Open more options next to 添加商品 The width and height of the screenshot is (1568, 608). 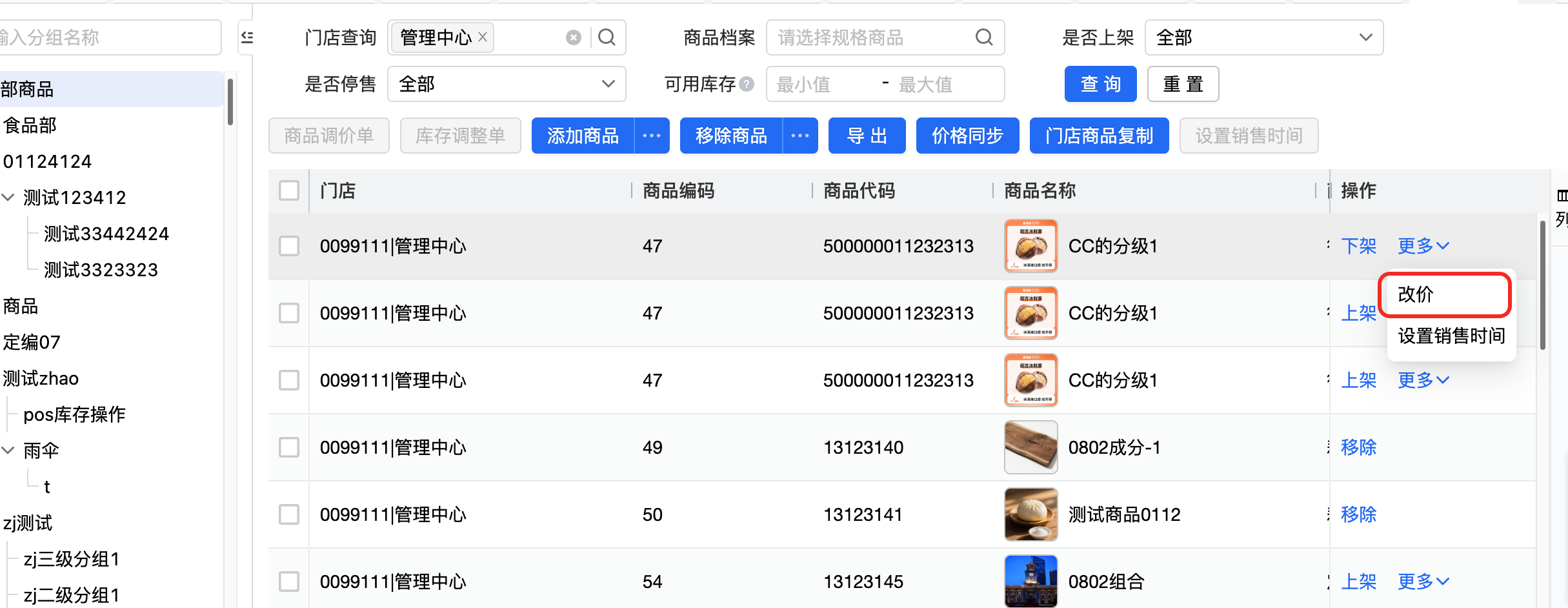click(652, 136)
